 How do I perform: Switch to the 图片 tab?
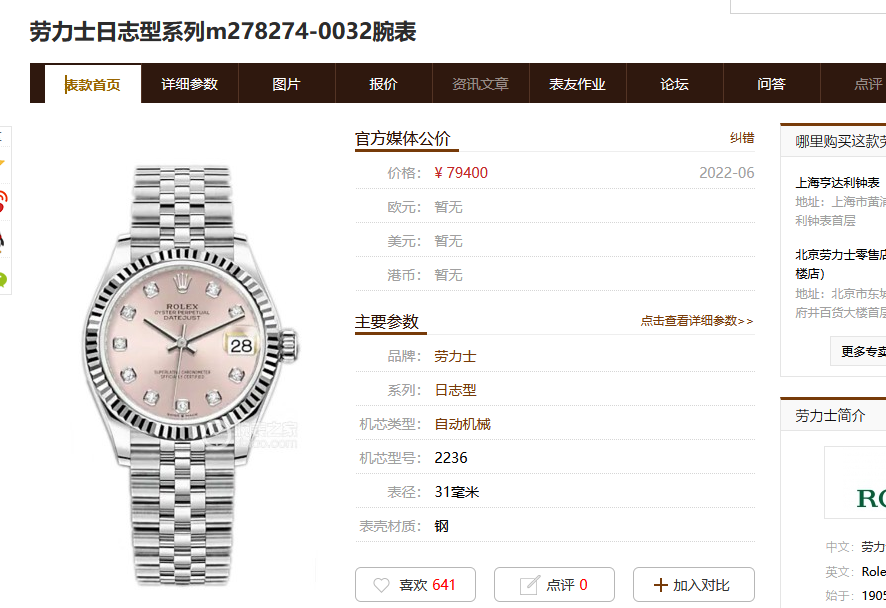[286, 84]
